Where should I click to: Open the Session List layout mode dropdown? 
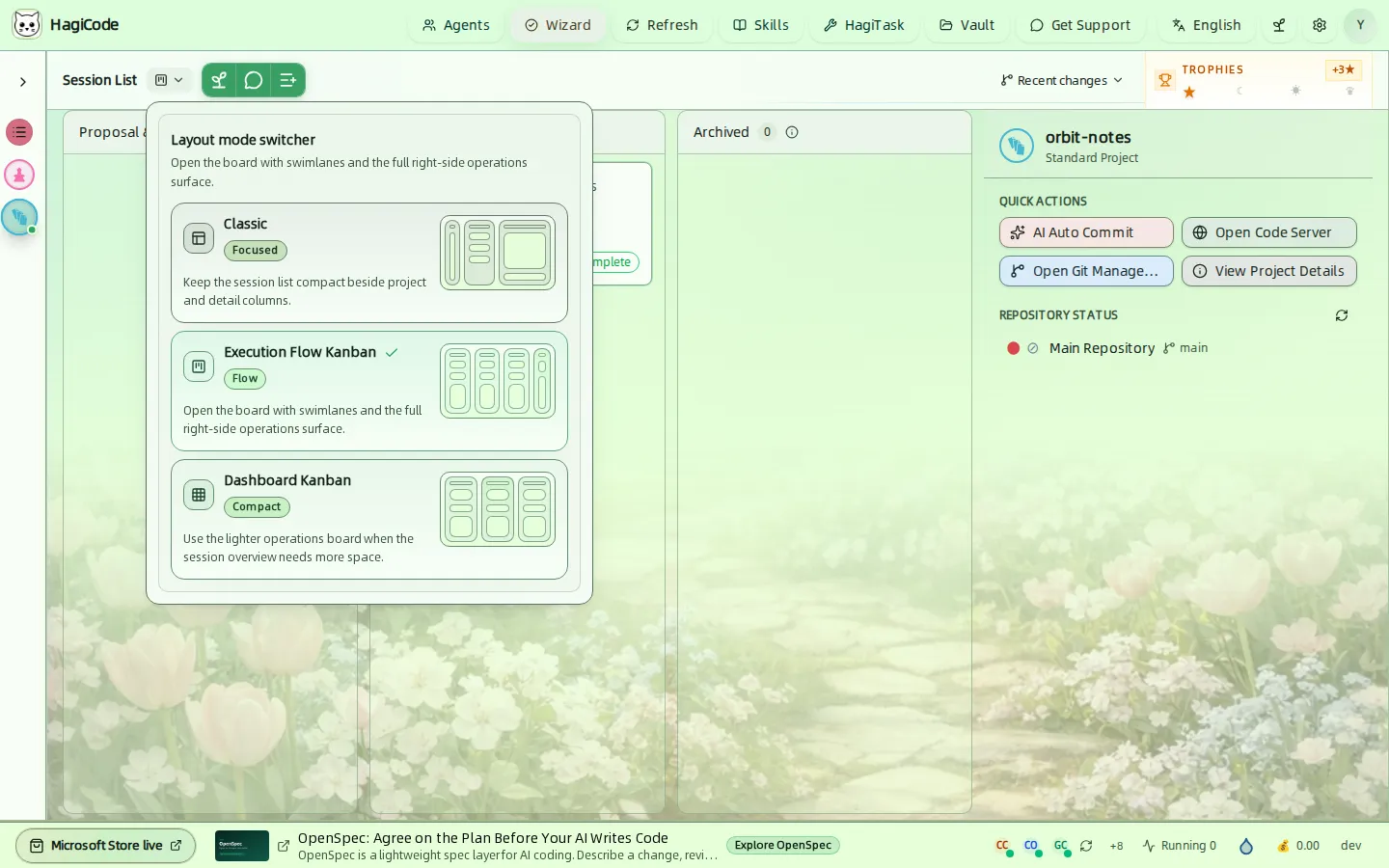click(169, 80)
